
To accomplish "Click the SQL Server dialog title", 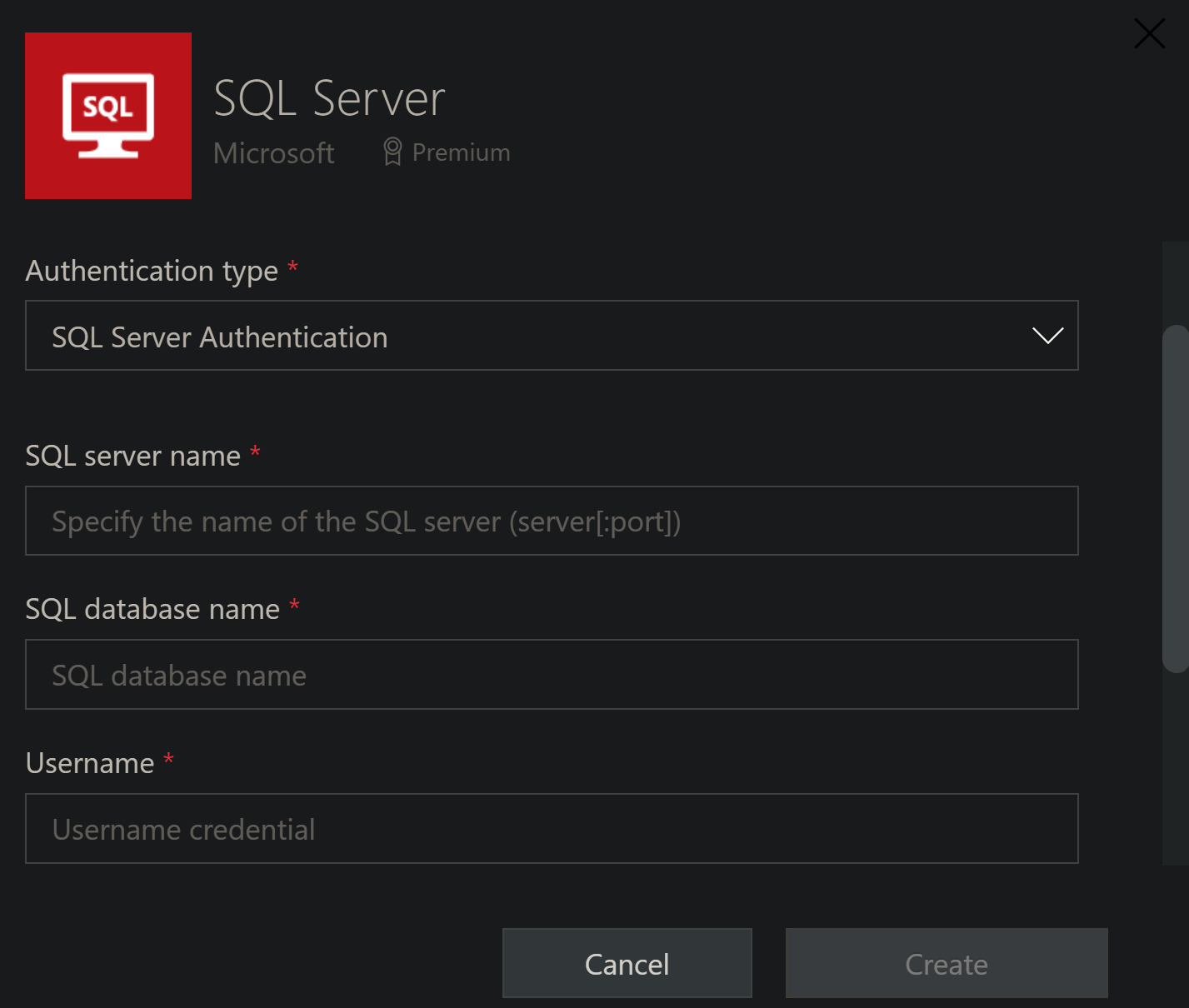I will click(328, 97).
